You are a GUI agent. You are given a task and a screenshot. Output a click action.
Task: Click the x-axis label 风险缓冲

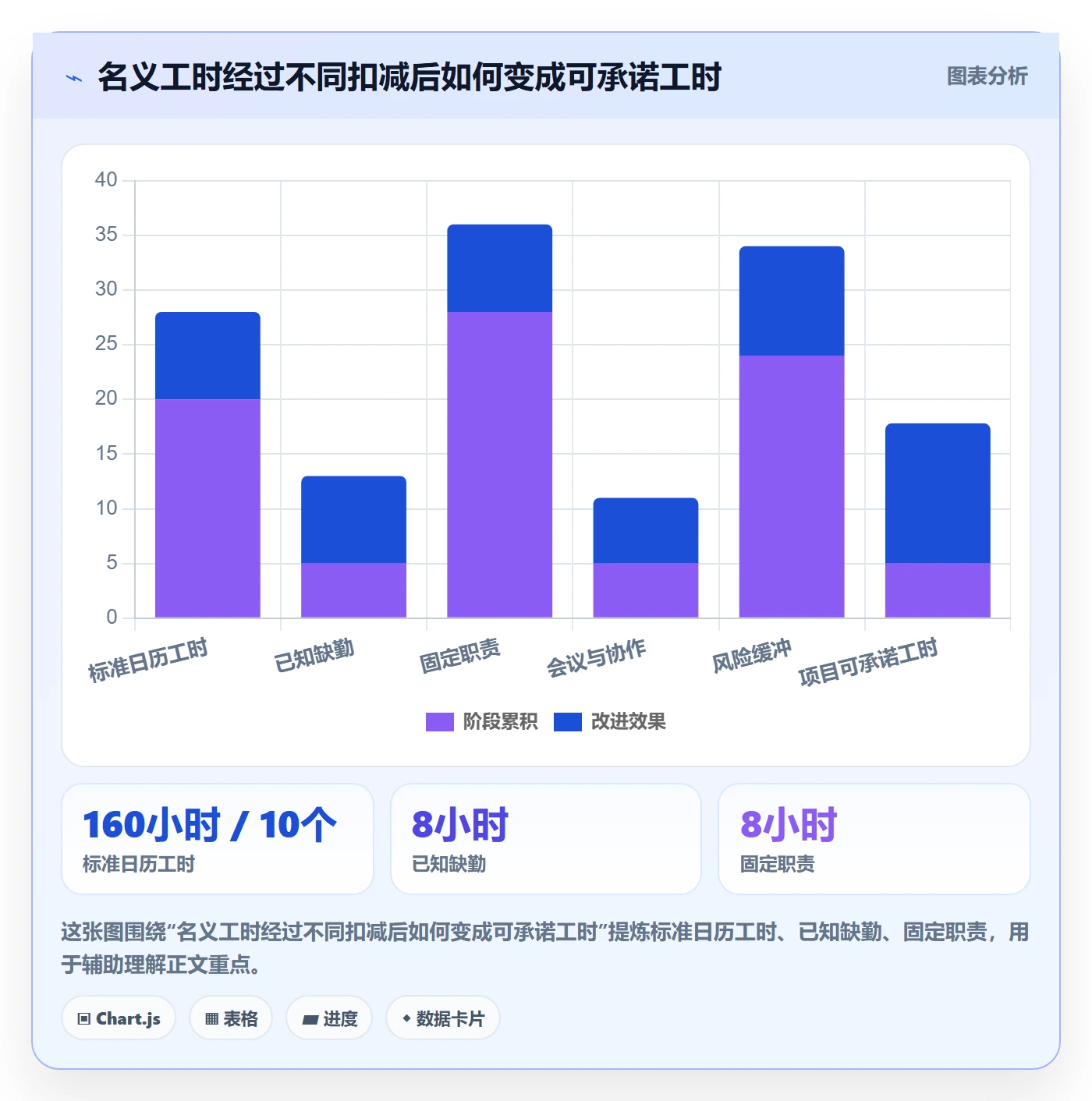(752, 655)
